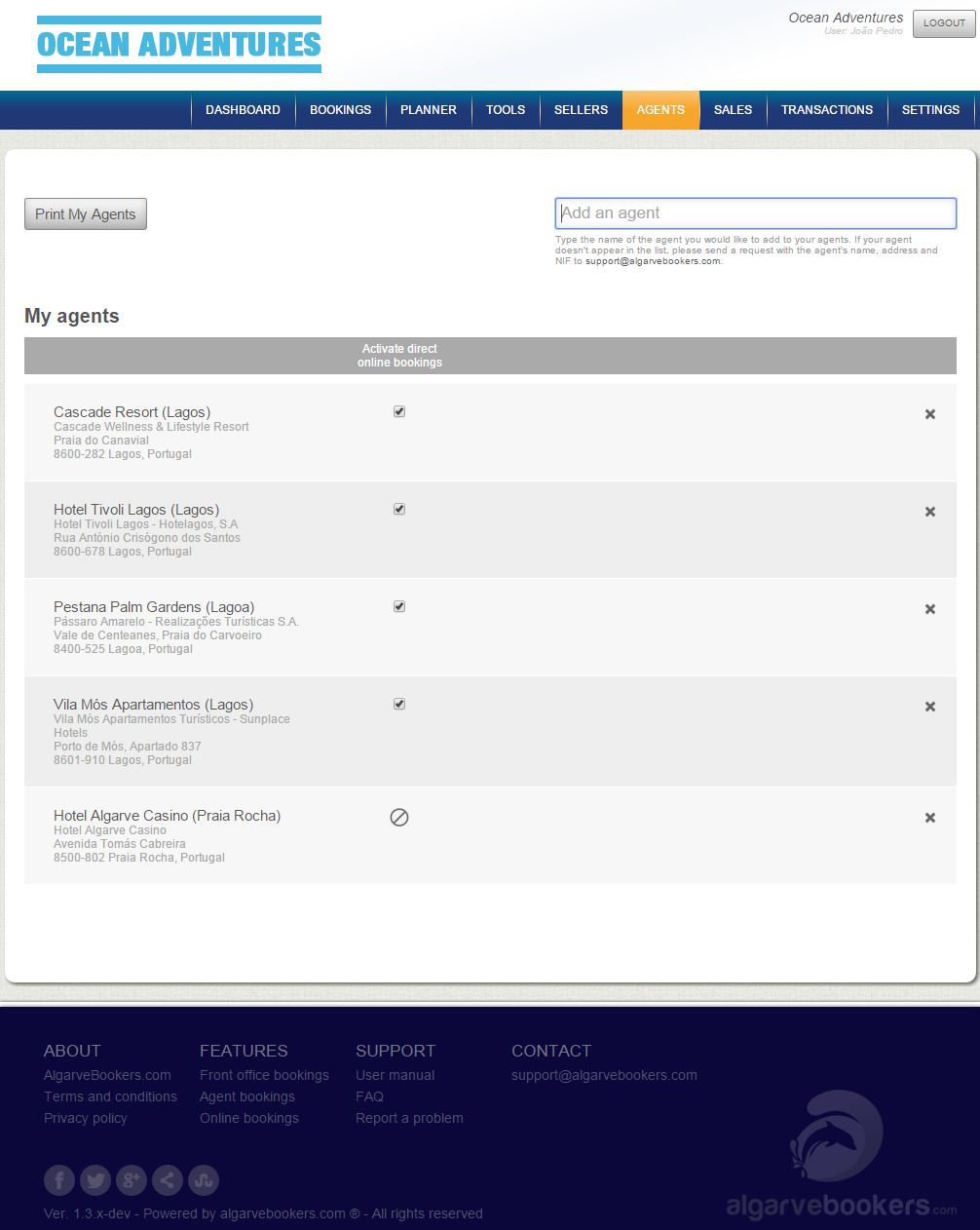Click the 'User: João Pedro' label
980x1230 pixels.
pyautogui.click(x=863, y=31)
